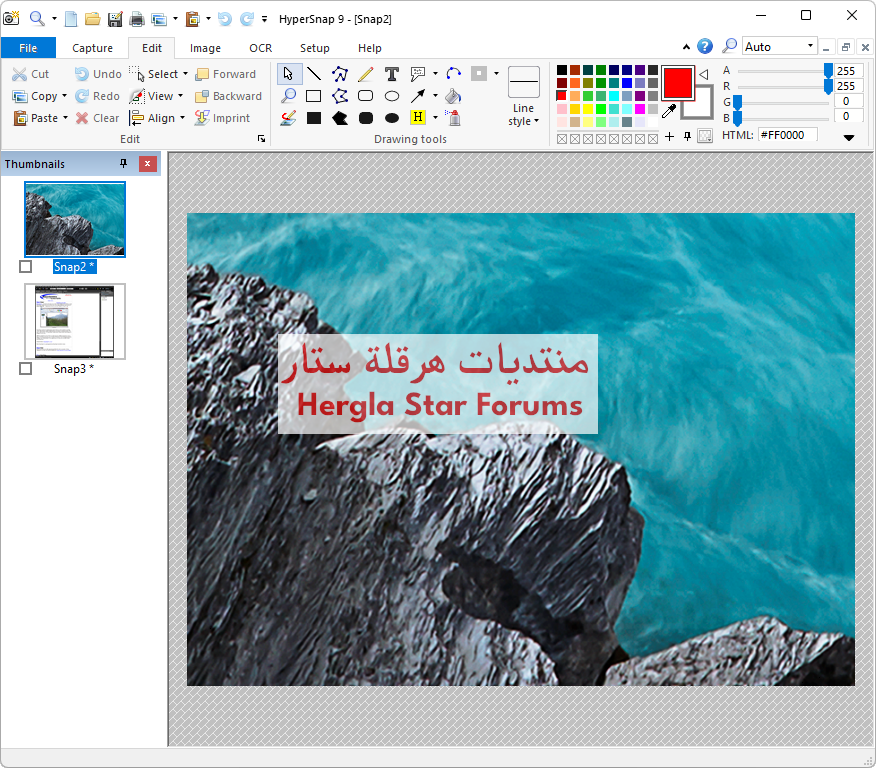Expand the Align dropdown menu
This screenshot has width=876, height=768.
(x=182, y=118)
